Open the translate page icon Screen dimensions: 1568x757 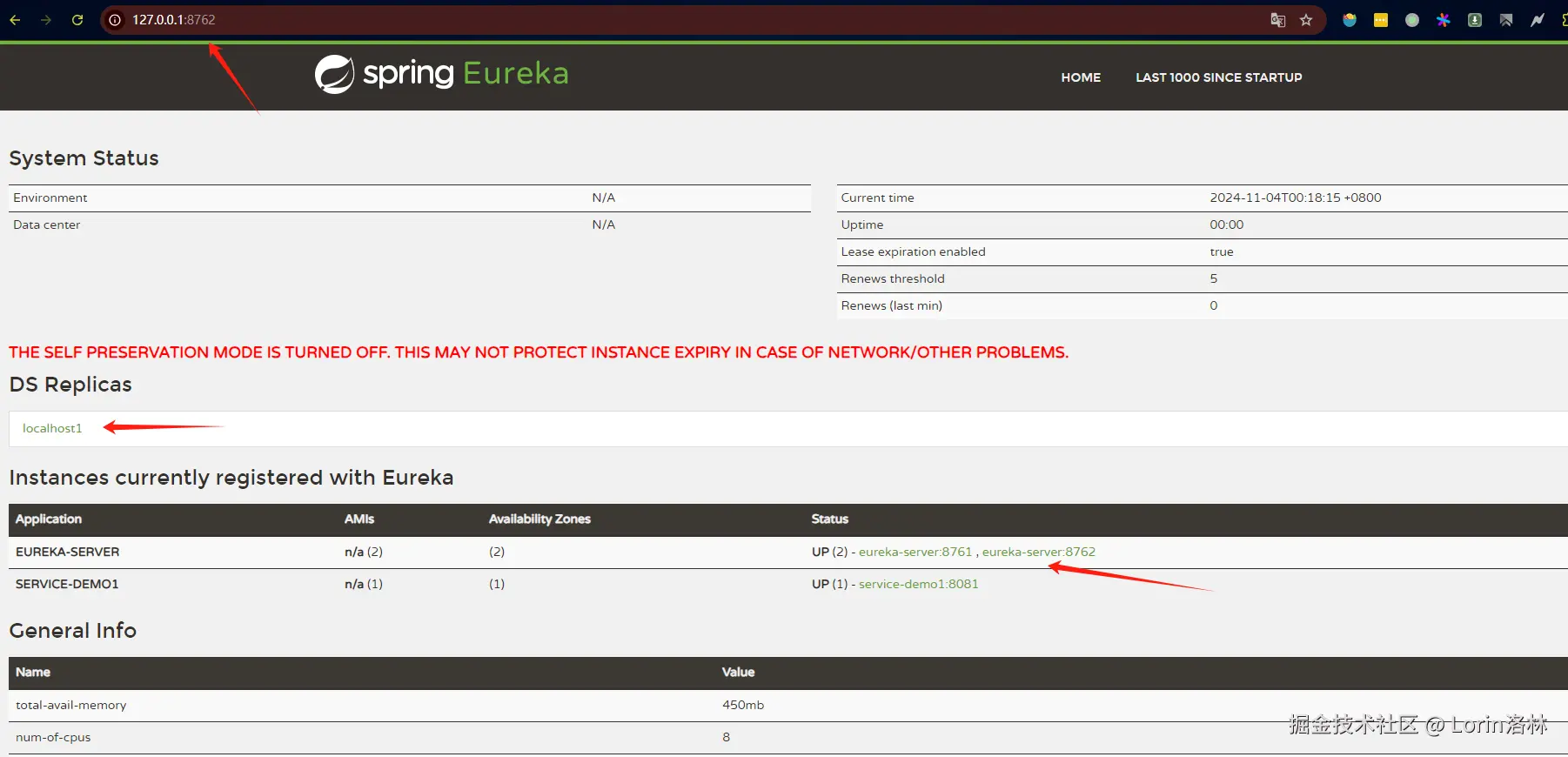[1277, 20]
